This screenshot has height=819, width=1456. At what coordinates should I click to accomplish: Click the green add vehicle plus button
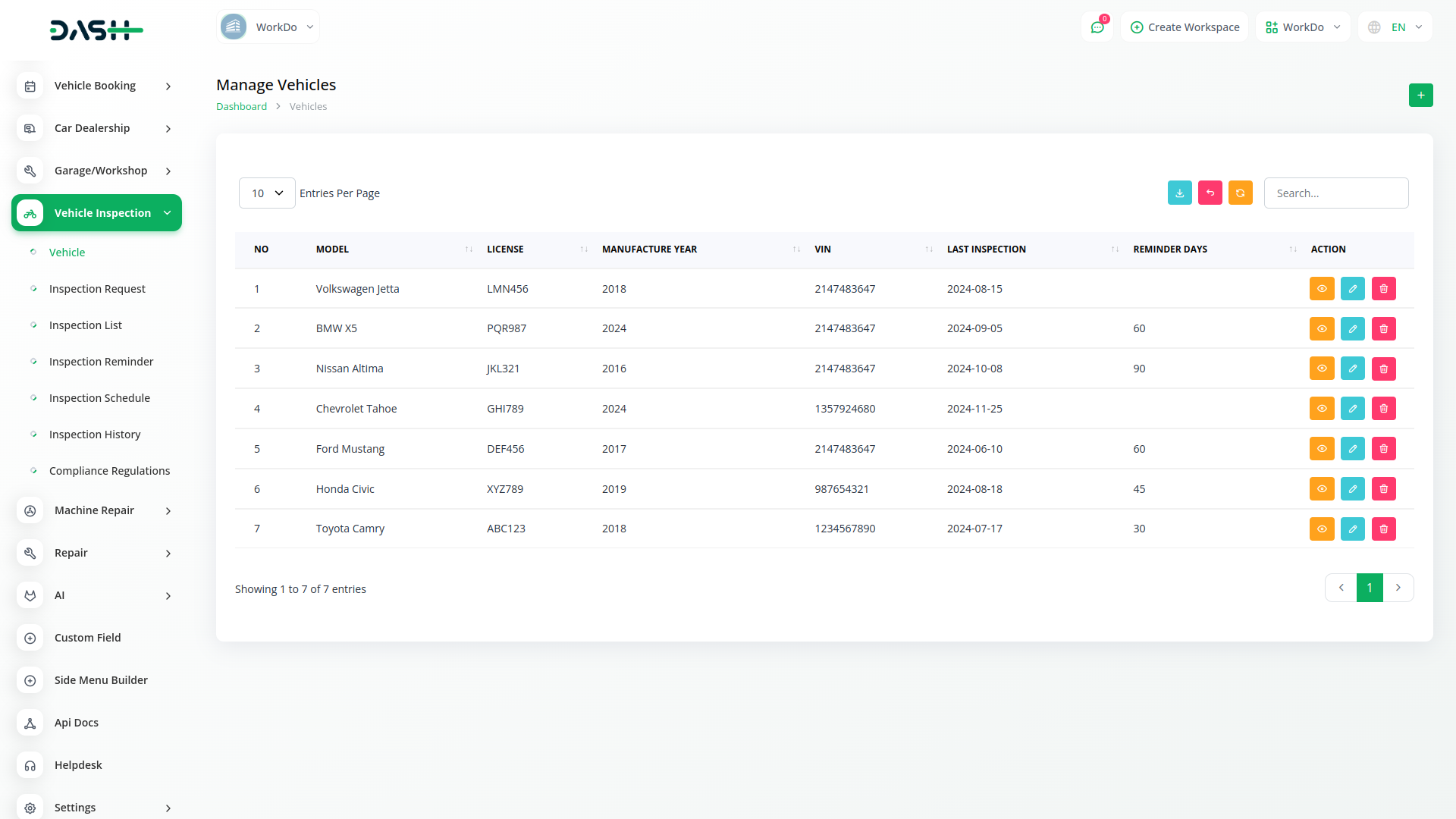tap(1420, 95)
